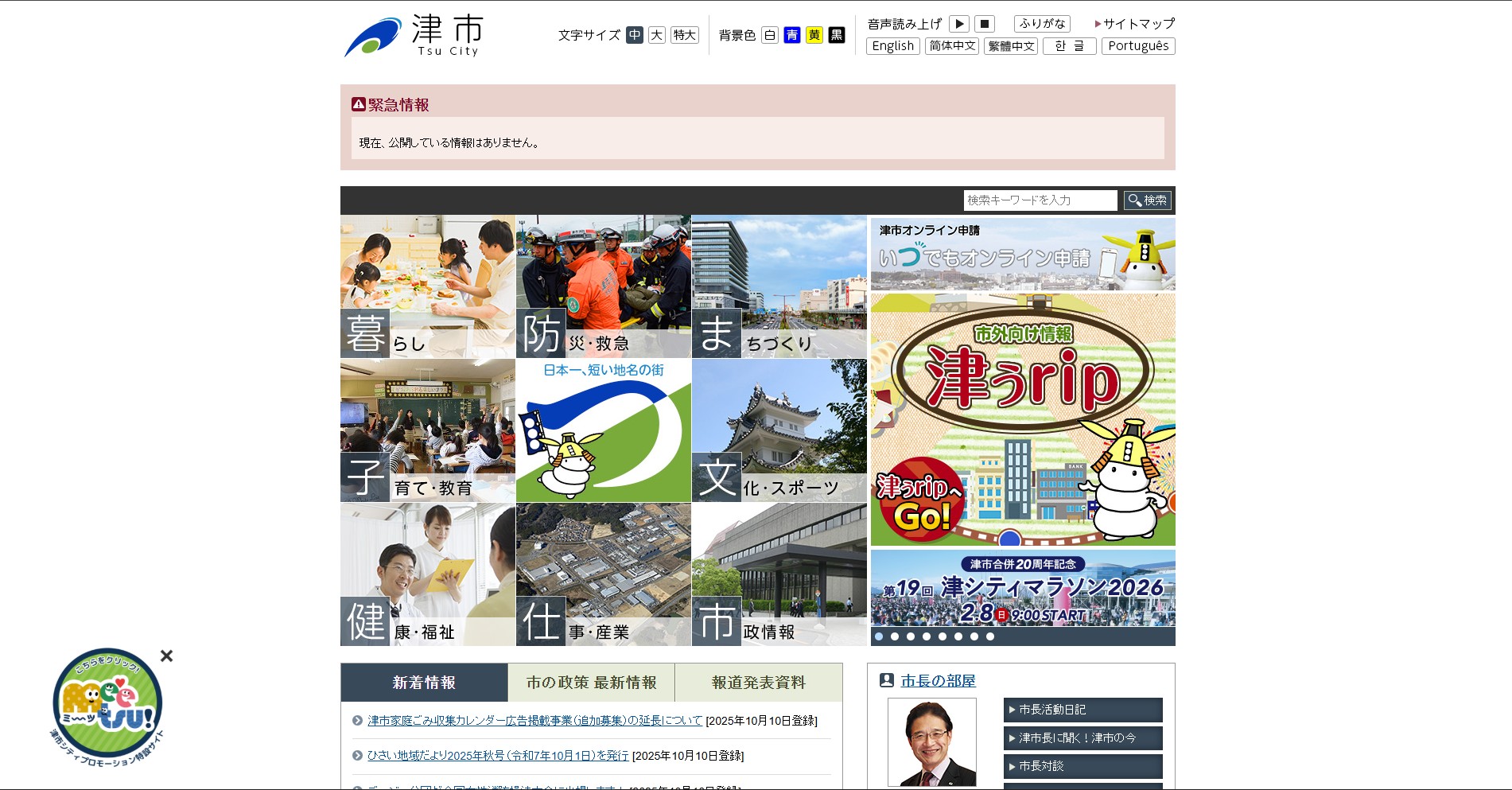Stop the audio read-aloud
This screenshot has width=1512, height=790.
tap(985, 24)
